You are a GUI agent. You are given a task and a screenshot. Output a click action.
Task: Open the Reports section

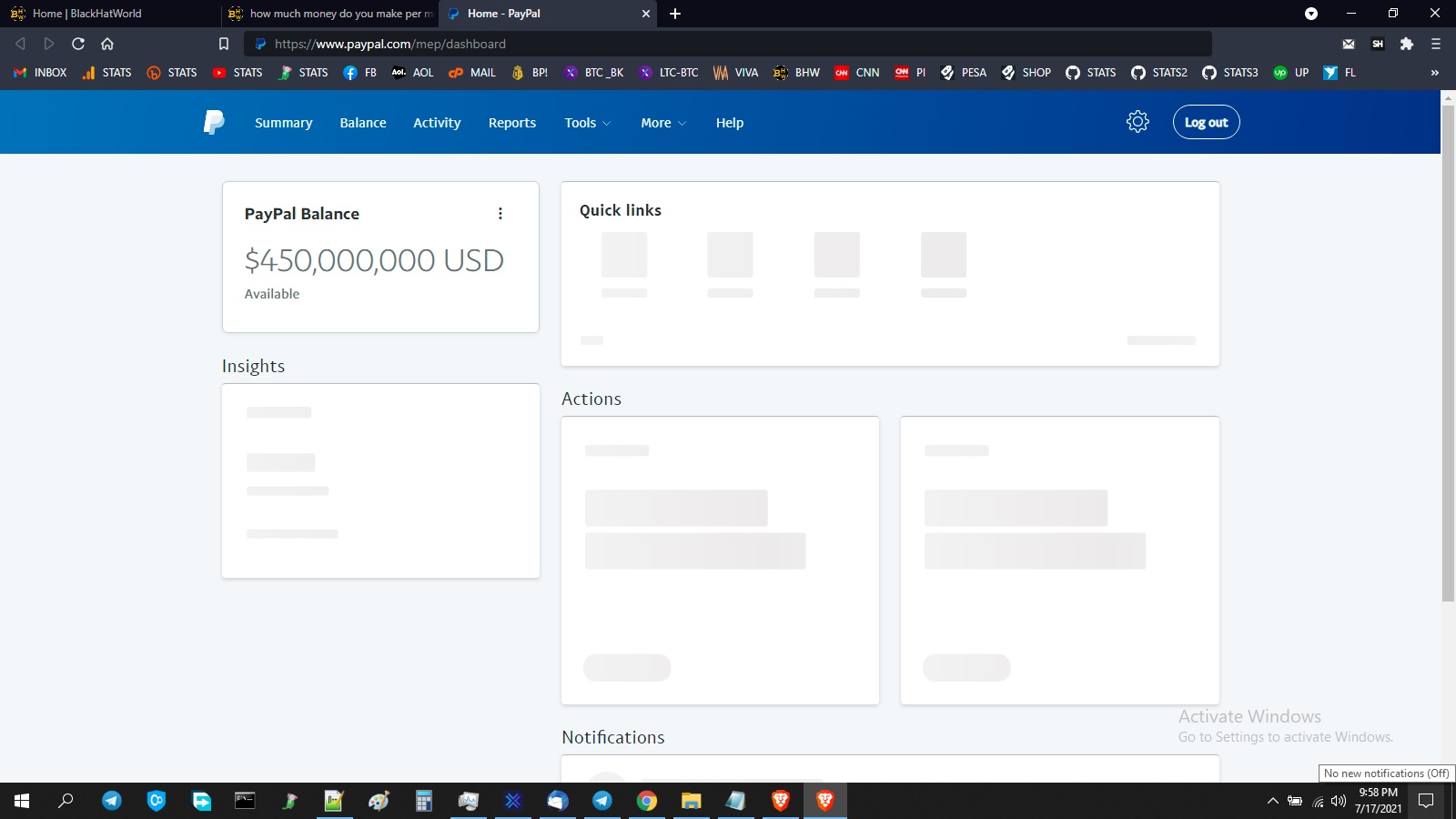[x=512, y=123]
